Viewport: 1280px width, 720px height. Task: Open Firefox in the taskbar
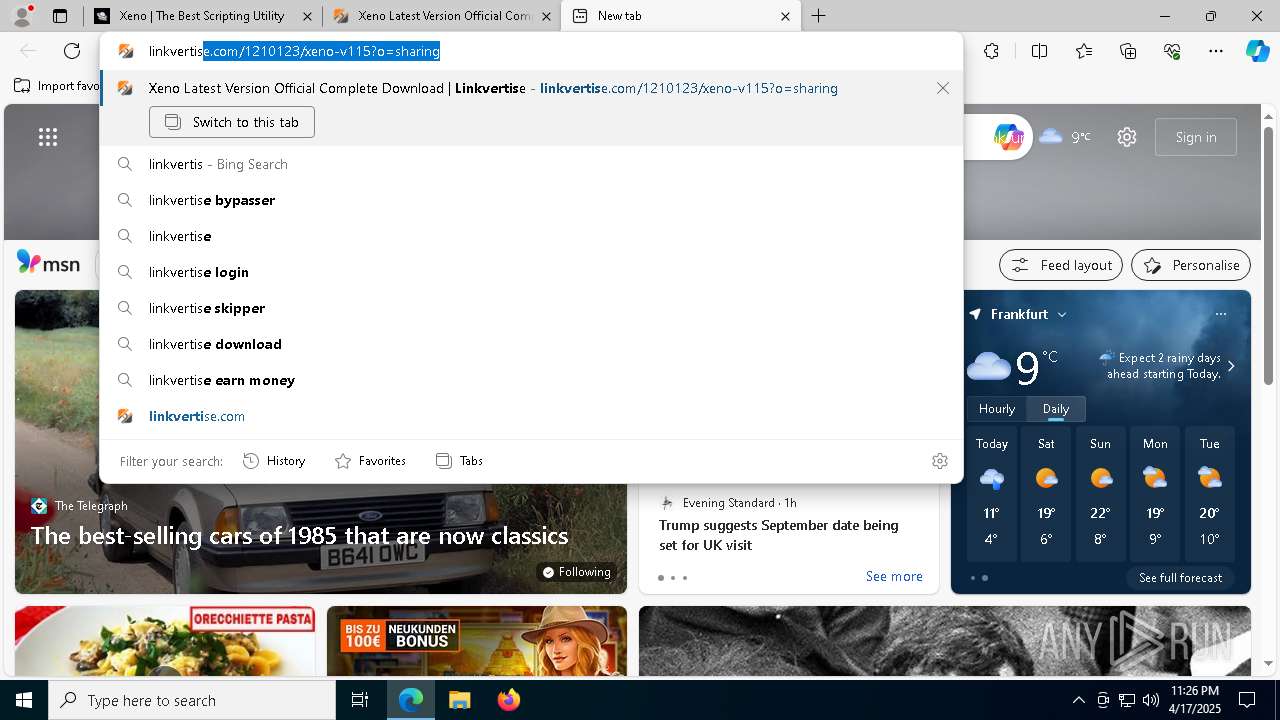pos(508,700)
